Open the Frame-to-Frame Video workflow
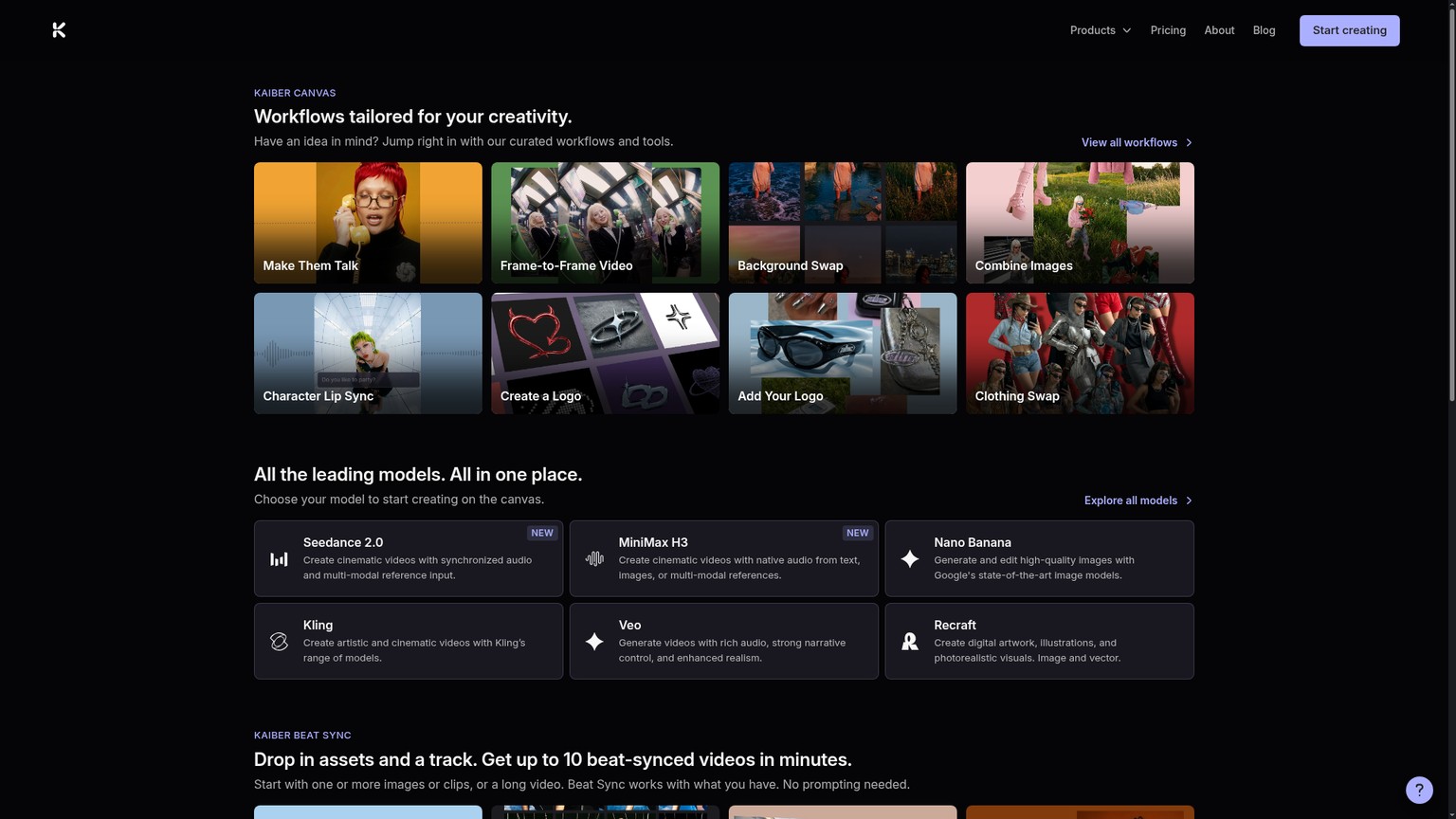This screenshot has height=819, width=1456. tap(605, 223)
